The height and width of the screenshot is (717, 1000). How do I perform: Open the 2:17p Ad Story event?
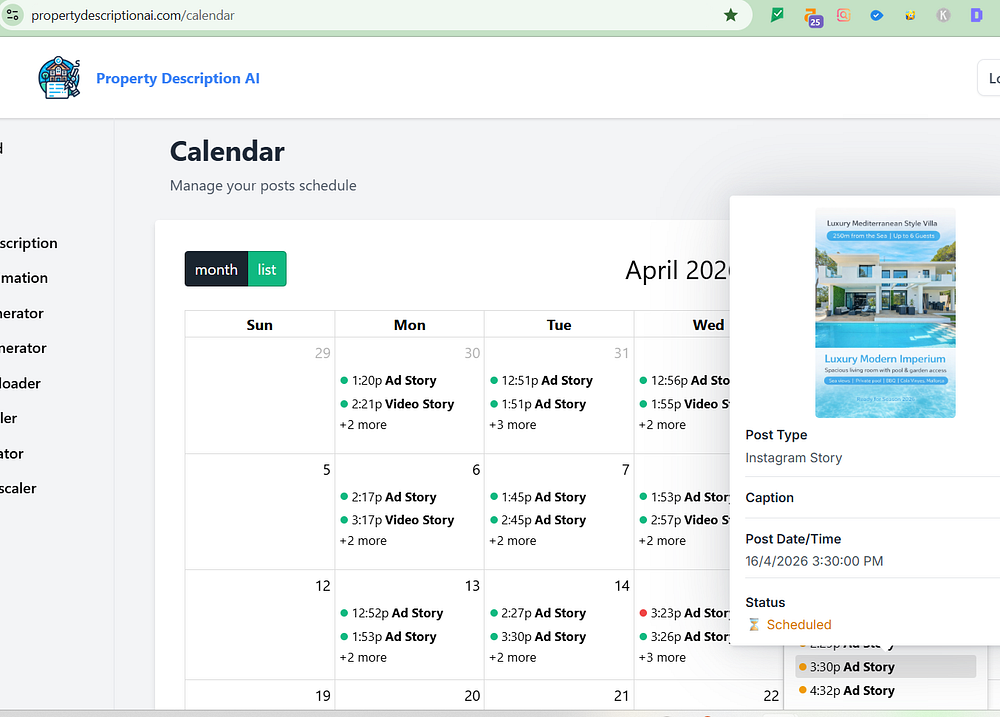388,498
